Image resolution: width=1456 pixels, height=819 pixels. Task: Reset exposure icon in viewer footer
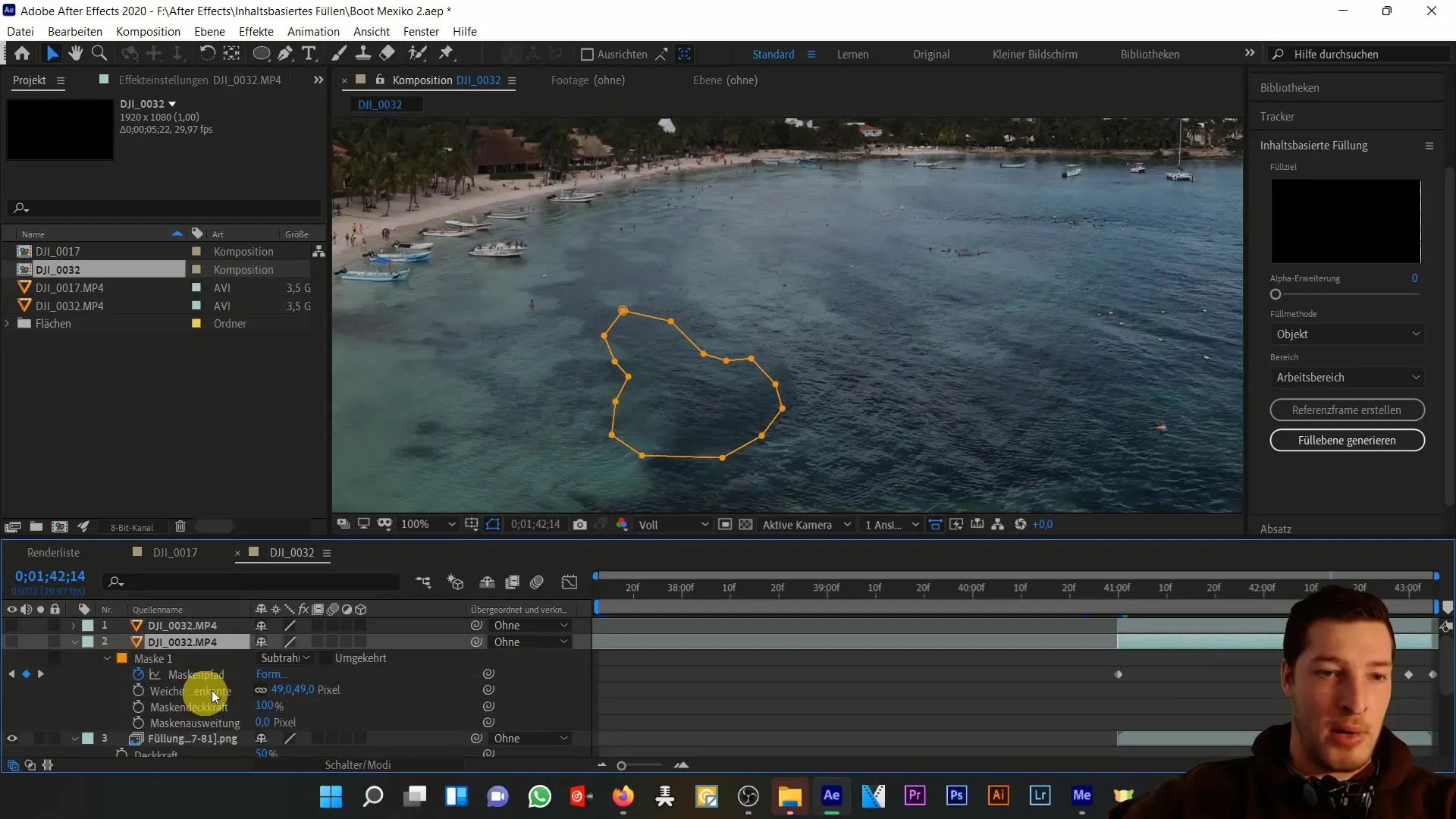(x=1021, y=525)
